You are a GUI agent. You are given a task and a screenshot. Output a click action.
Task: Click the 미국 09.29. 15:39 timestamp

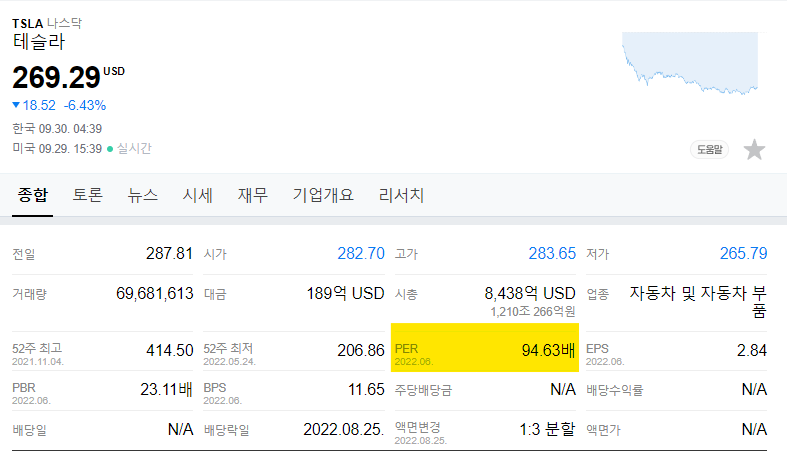pyautogui.click(x=57, y=149)
